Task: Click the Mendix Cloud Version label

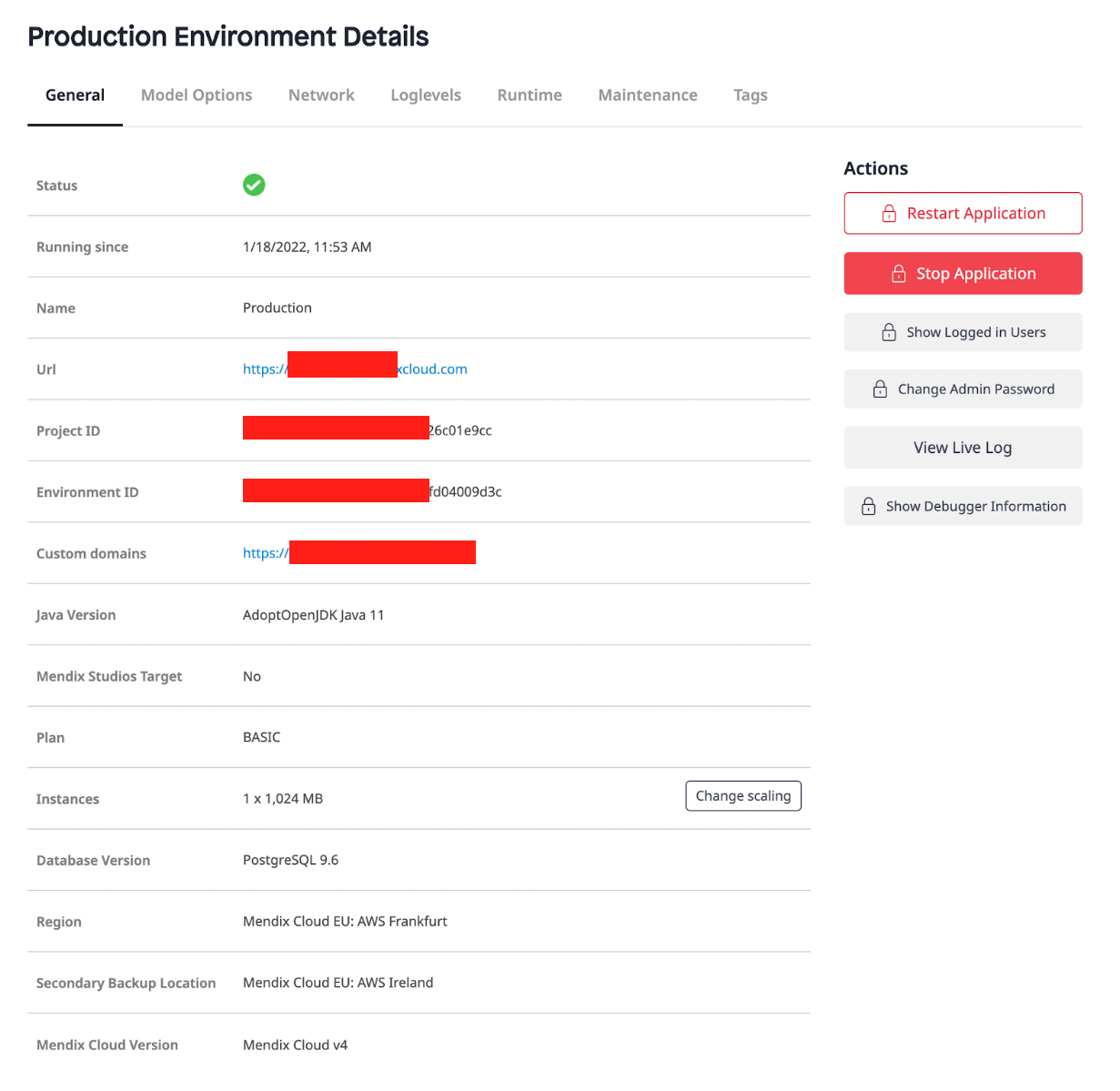Action: (107, 1045)
